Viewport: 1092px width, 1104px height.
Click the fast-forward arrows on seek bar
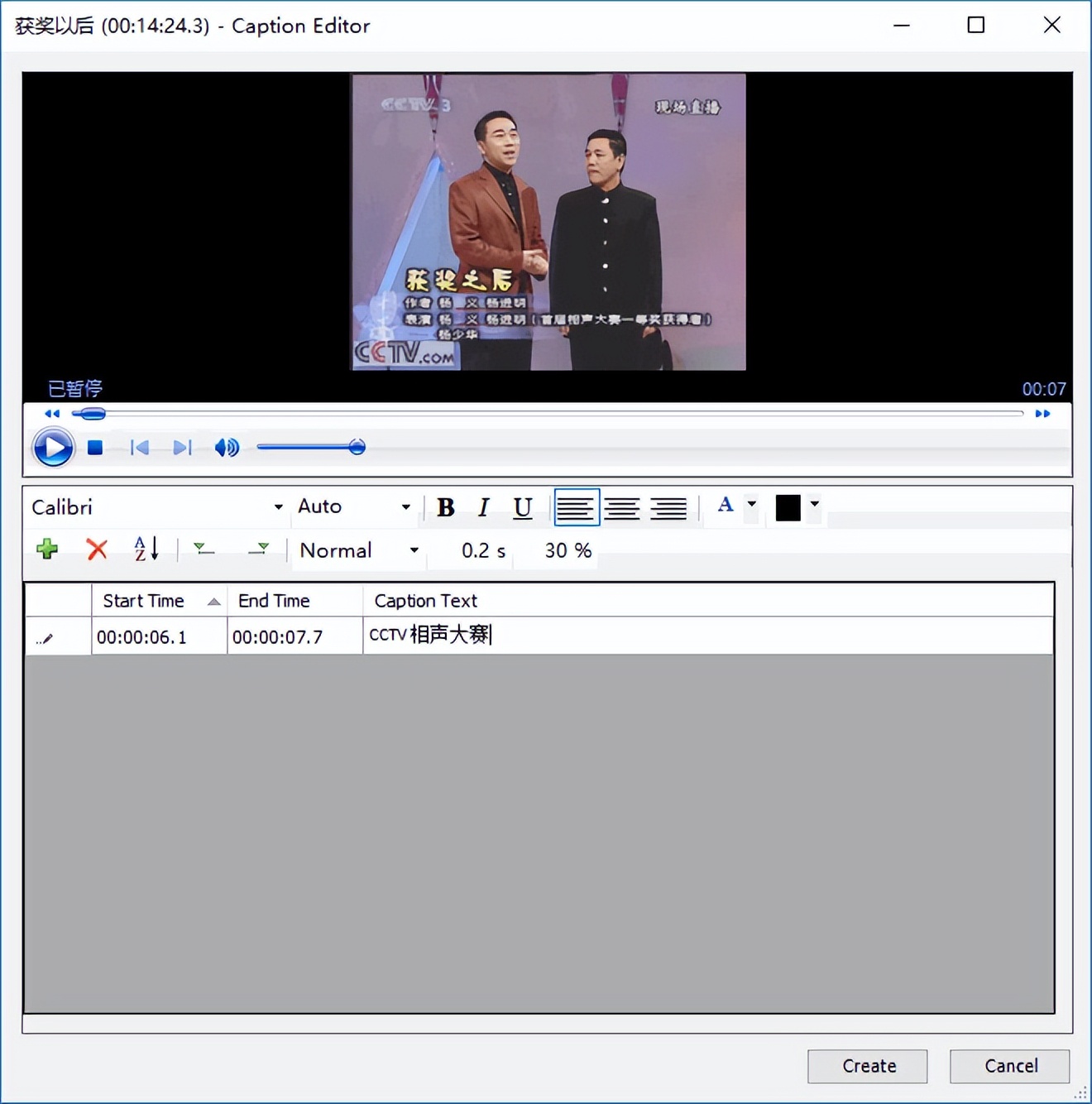[1042, 413]
